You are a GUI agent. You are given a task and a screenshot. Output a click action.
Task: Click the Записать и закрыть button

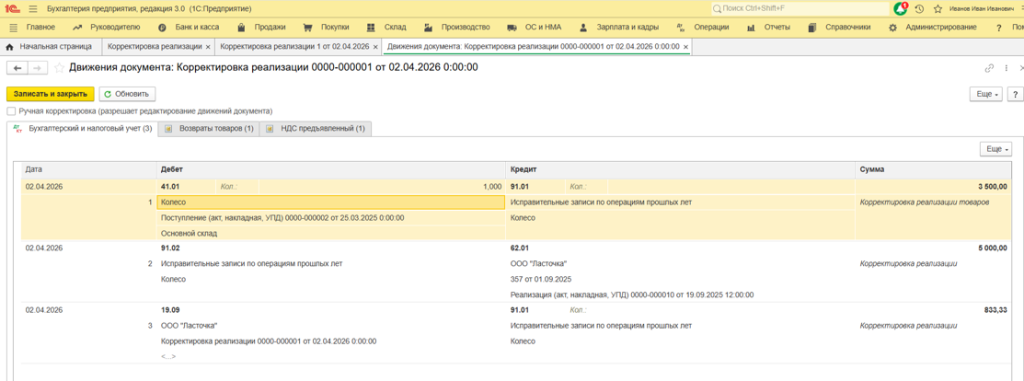tap(50, 94)
